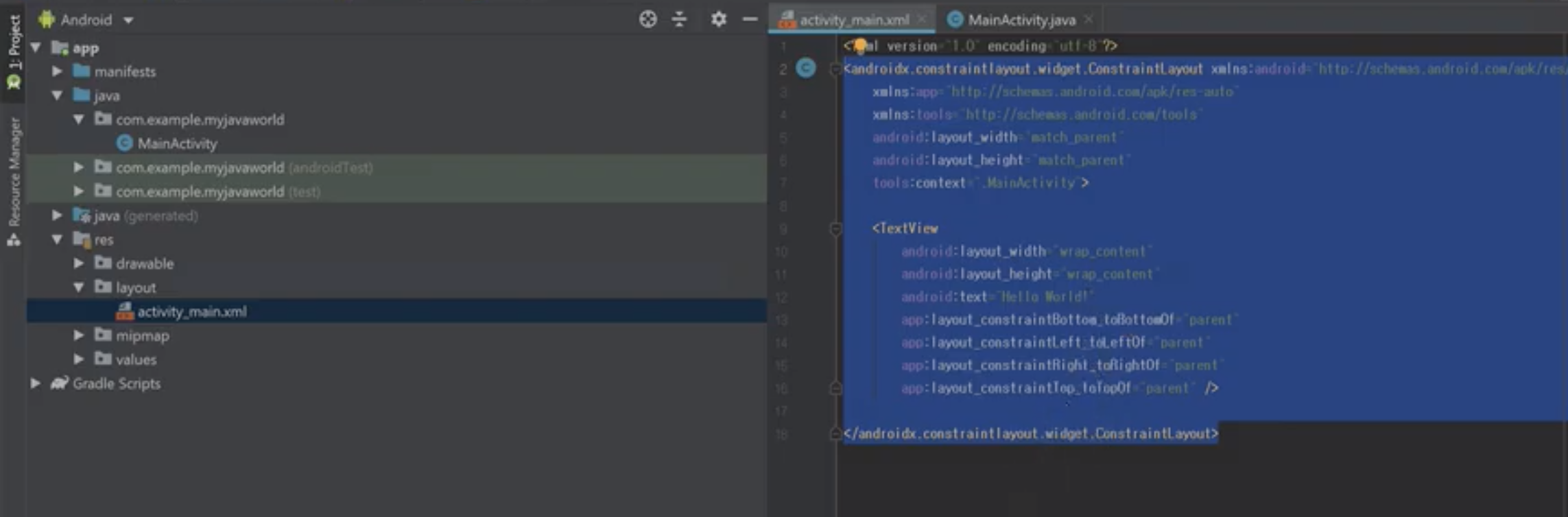
Task: Open the Resource Manager side tab
Action: 13,182
